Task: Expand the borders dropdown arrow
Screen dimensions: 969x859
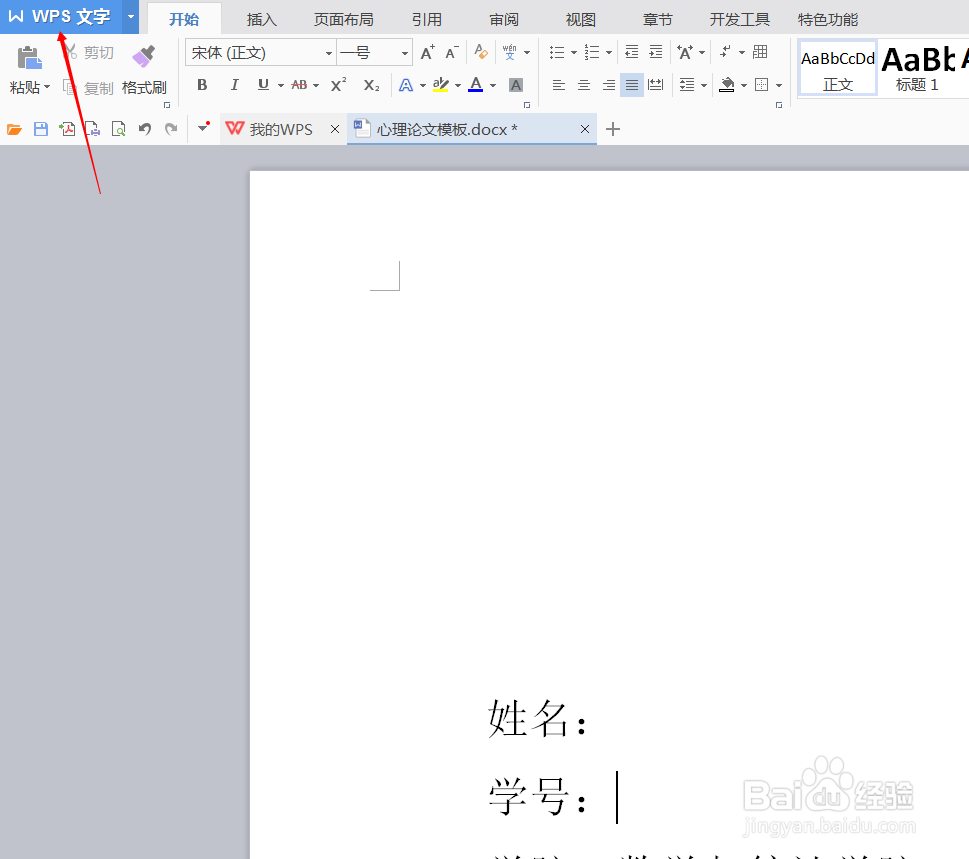Action: click(779, 85)
